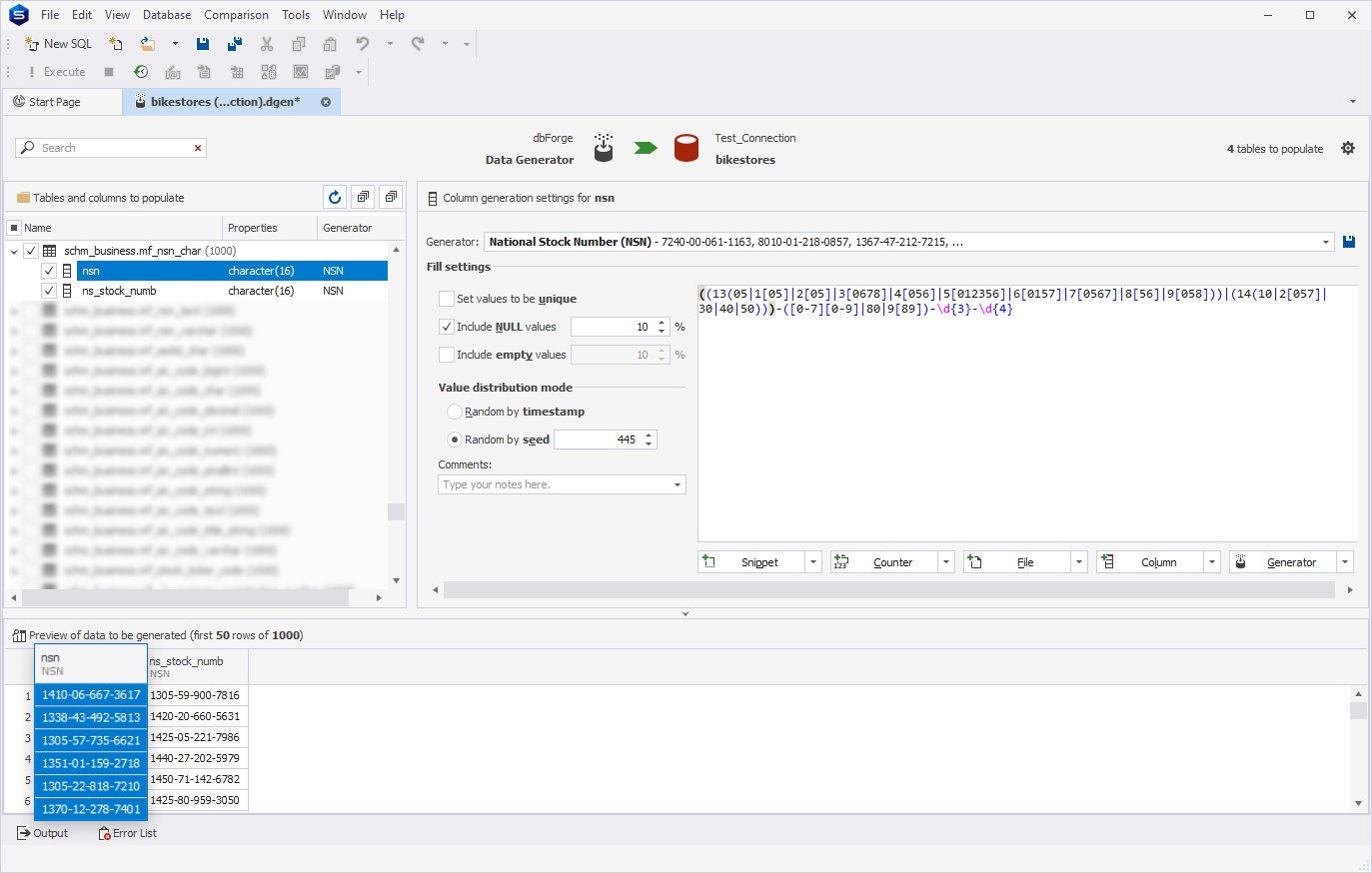Open the Generator combo box dropdown
The width and height of the screenshot is (1372, 873).
(x=1326, y=242)
